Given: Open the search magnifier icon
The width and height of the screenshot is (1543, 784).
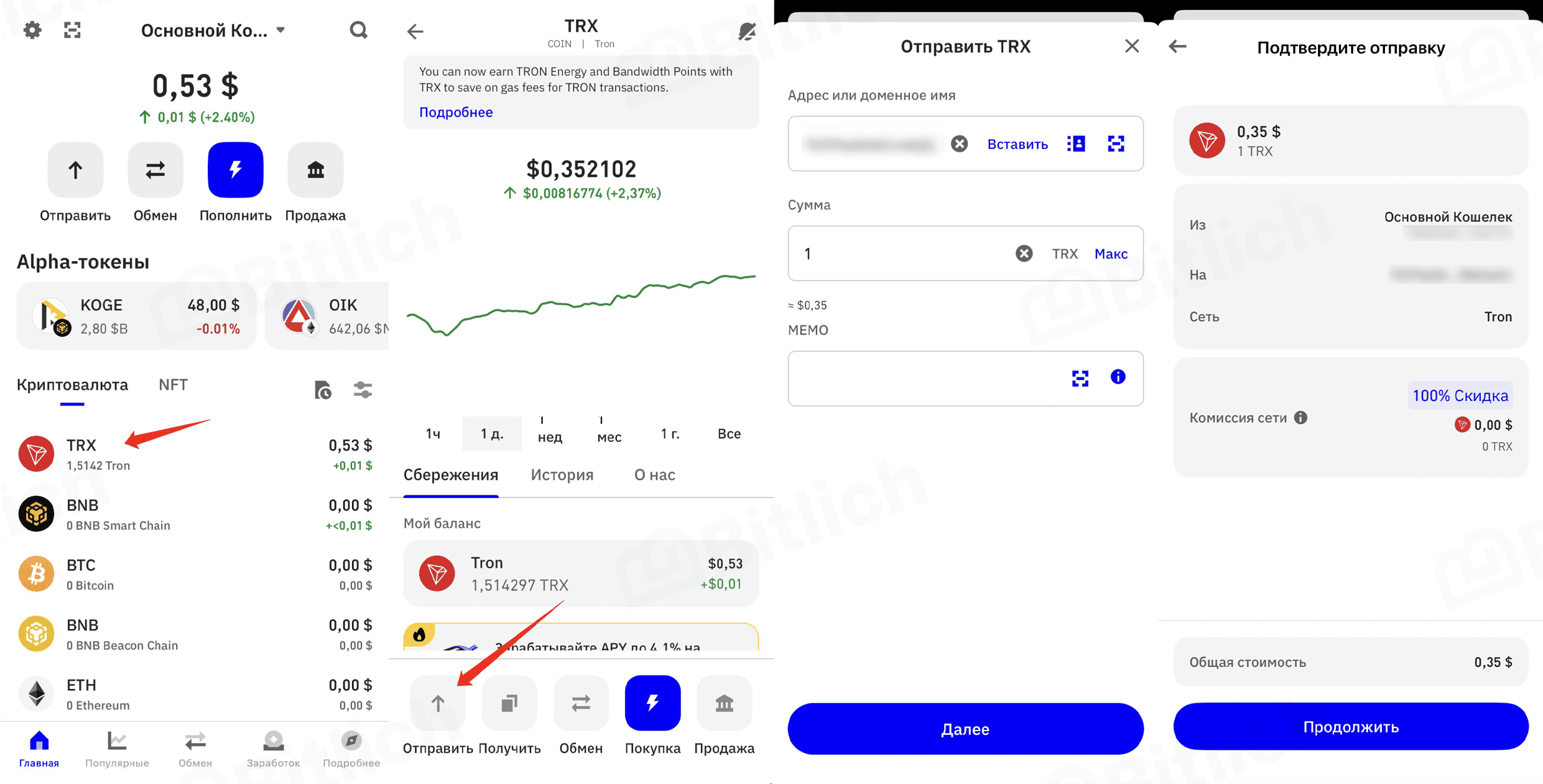Looking at the screenshot, I should click(358, 30).
